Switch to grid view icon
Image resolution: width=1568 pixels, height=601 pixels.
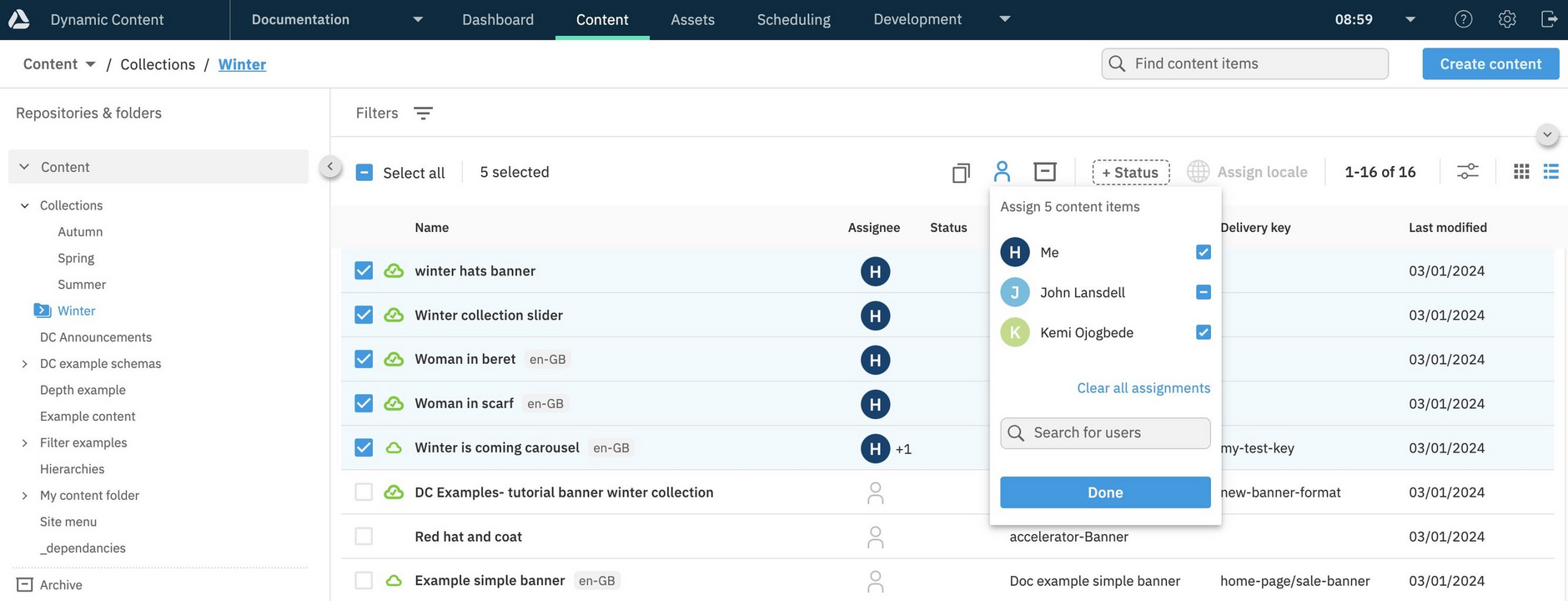(1521, 171)
